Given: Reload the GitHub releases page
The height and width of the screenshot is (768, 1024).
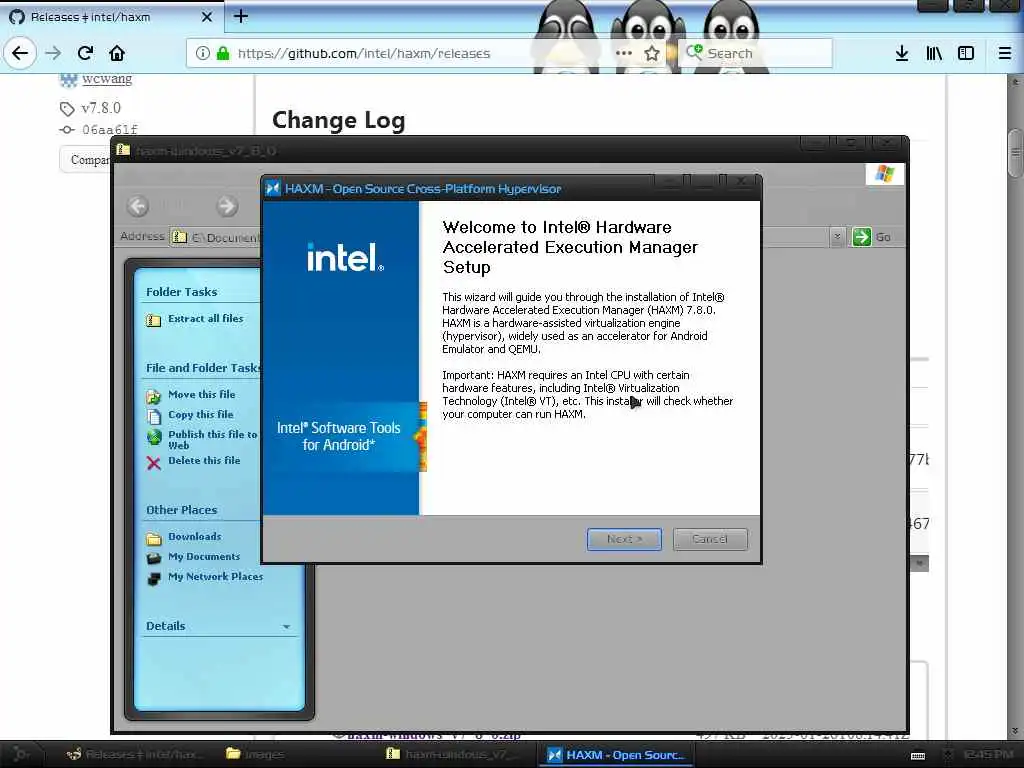Looking at the screenshot, I should [x=86, y=53].
